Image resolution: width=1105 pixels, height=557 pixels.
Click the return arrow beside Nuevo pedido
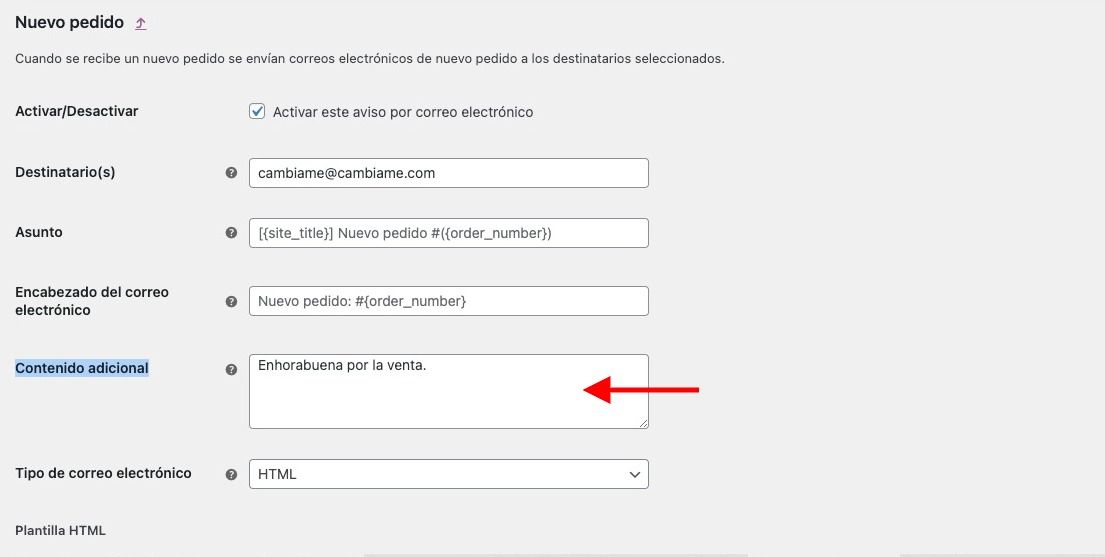[141, 23]
